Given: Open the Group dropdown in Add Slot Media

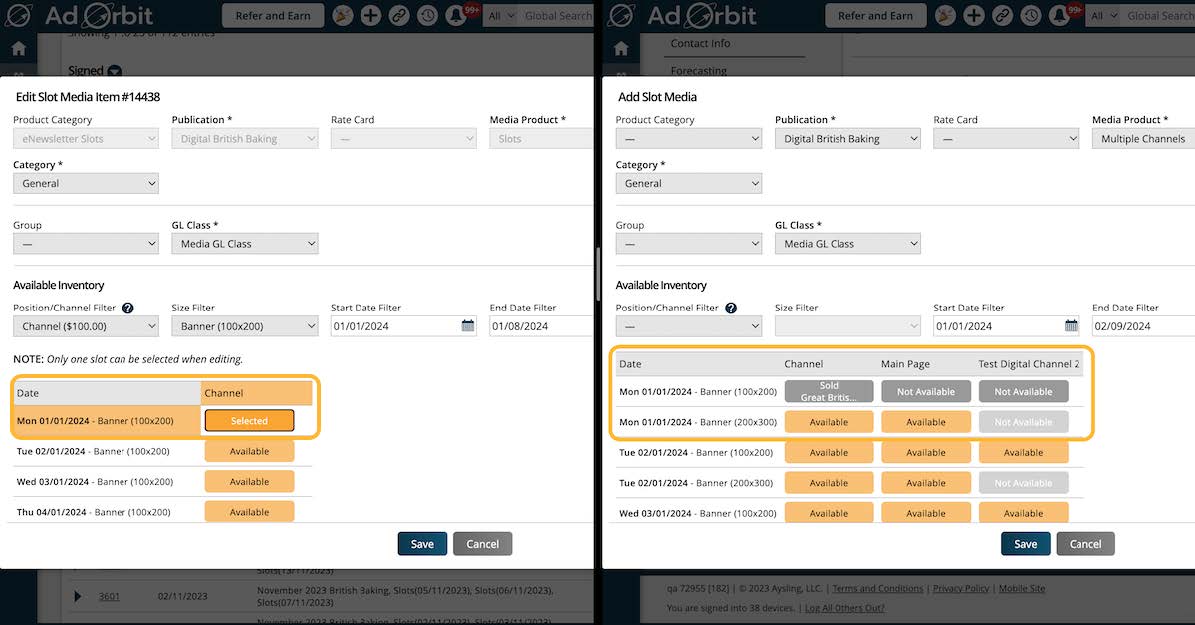Looking at the screenshot, I should [x=689, y=244].
